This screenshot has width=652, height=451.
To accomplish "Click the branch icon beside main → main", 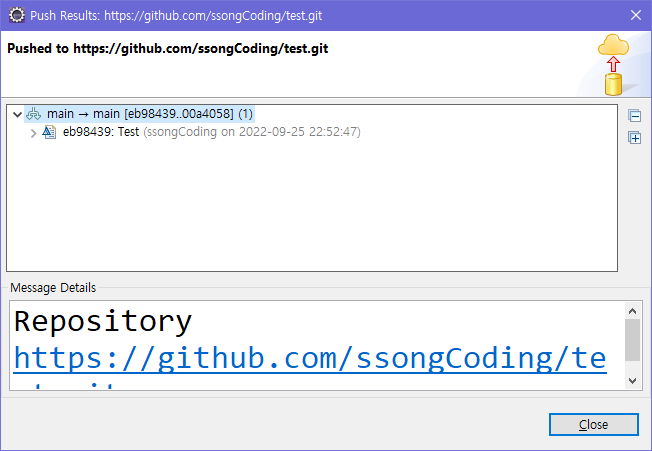I will click(34, 114).
